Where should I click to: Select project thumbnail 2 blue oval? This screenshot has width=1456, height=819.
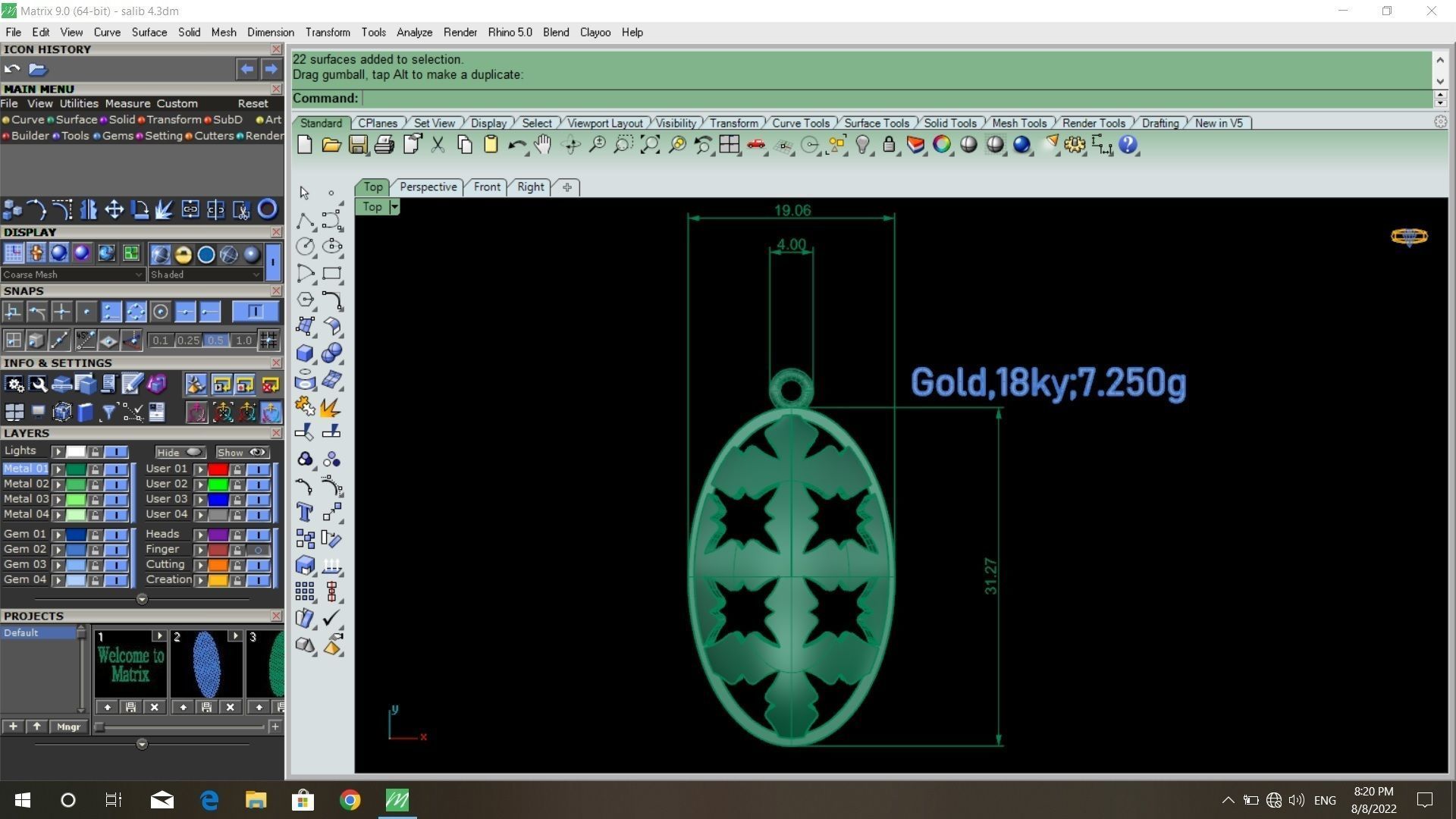click(x=206, y=664)
